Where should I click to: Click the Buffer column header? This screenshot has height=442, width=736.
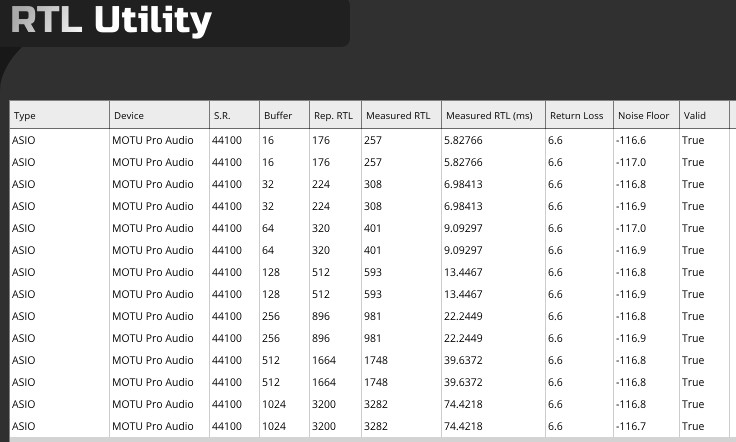[278, 116]
